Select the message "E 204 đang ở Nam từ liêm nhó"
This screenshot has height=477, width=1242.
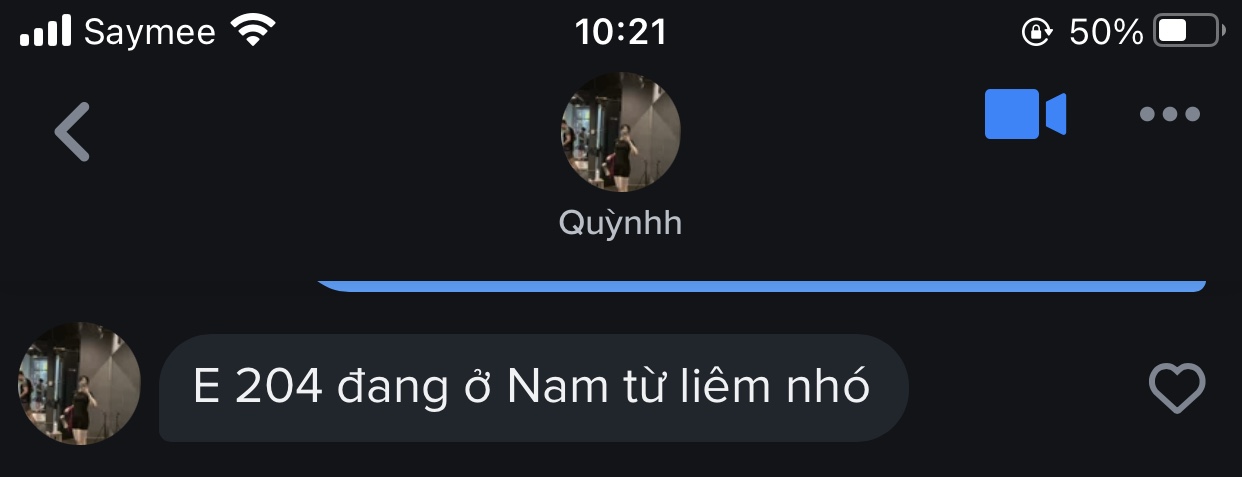(533, 388)
